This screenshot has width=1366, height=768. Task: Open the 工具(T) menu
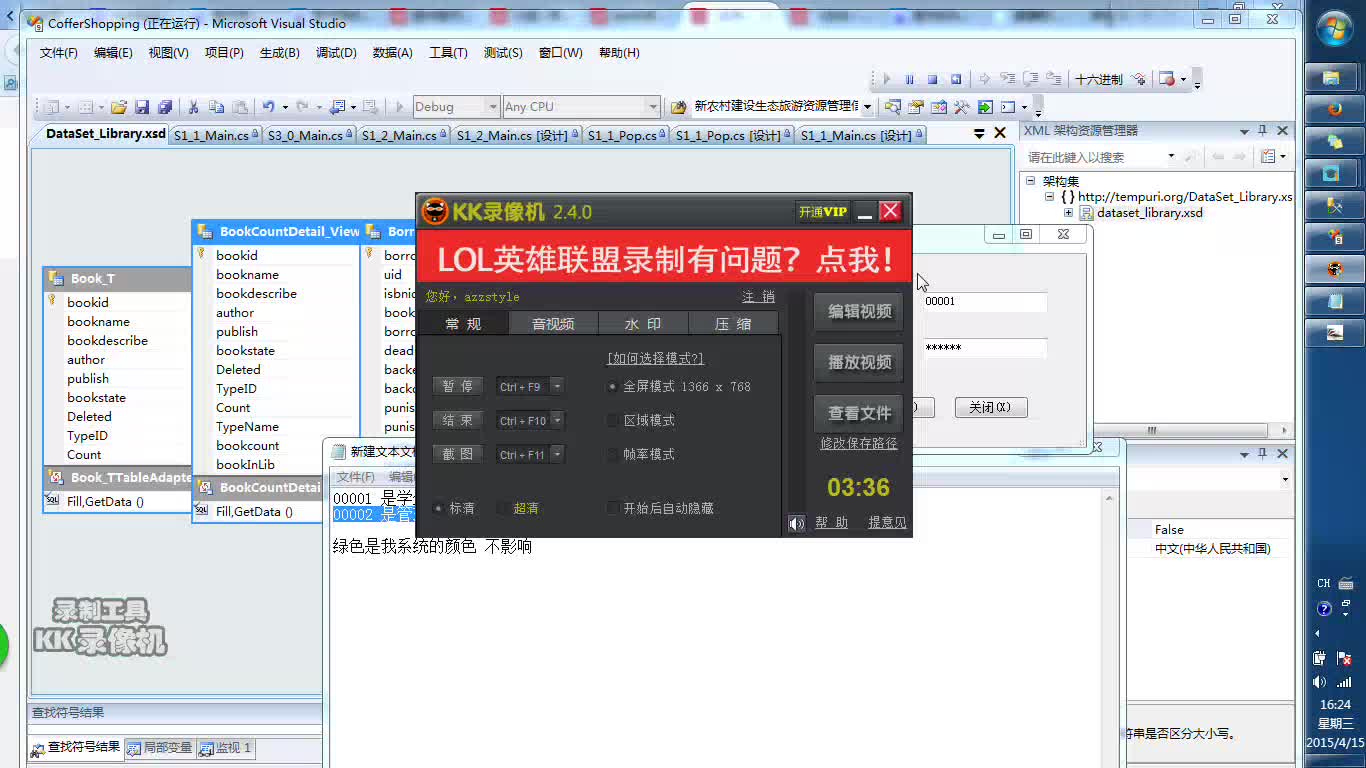(x=448, y=53)
